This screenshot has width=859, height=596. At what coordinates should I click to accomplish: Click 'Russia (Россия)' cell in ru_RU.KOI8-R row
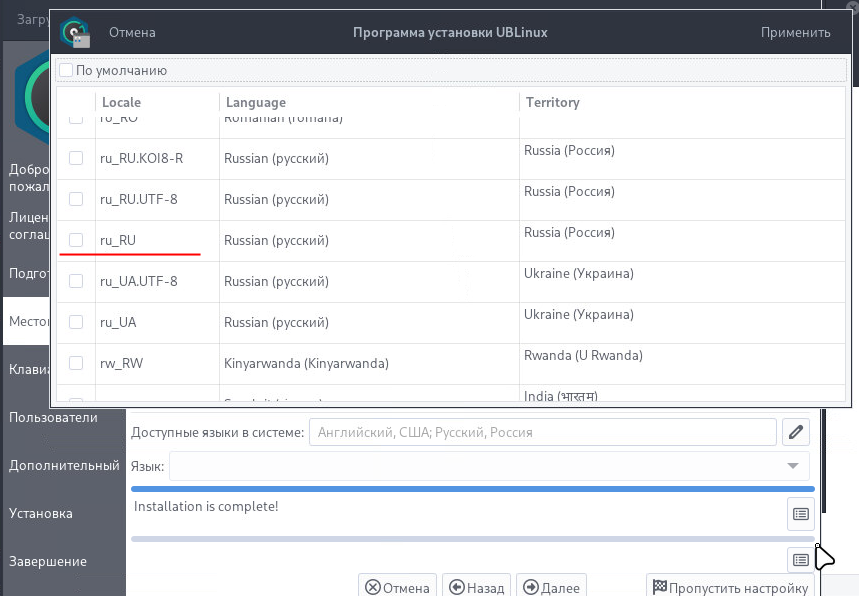569,150
